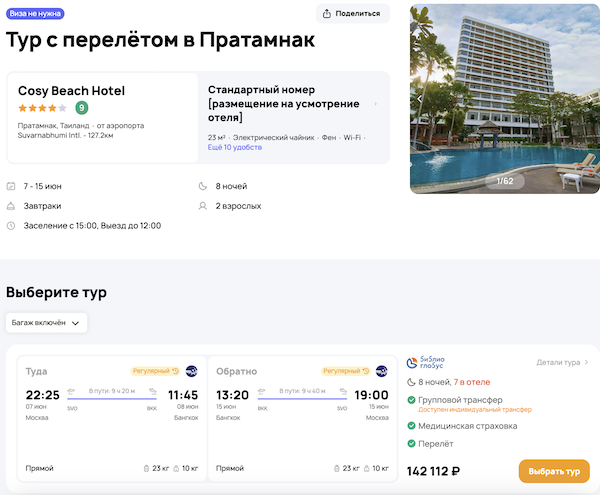The image size is (600, 495).
Task: Click the Cosy Beach Hotel name
Action: (71, 90)
